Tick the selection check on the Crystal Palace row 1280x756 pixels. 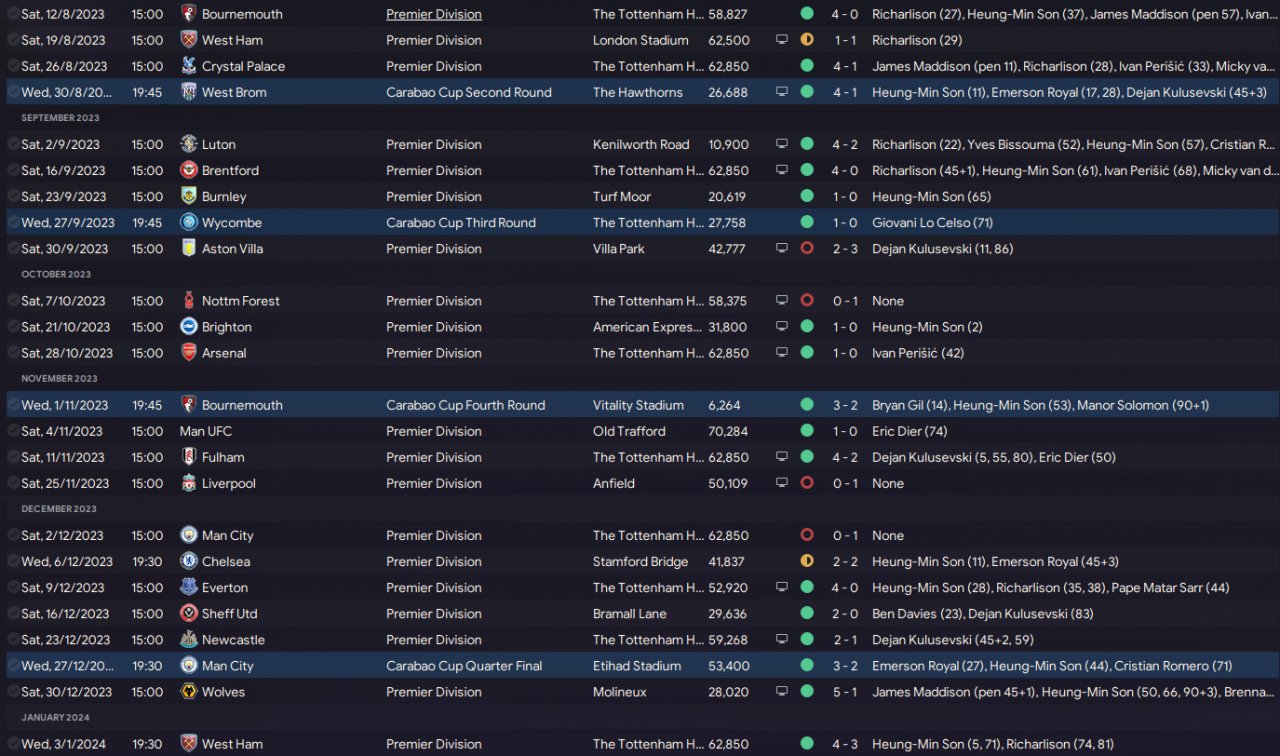(x=12, y=66)
